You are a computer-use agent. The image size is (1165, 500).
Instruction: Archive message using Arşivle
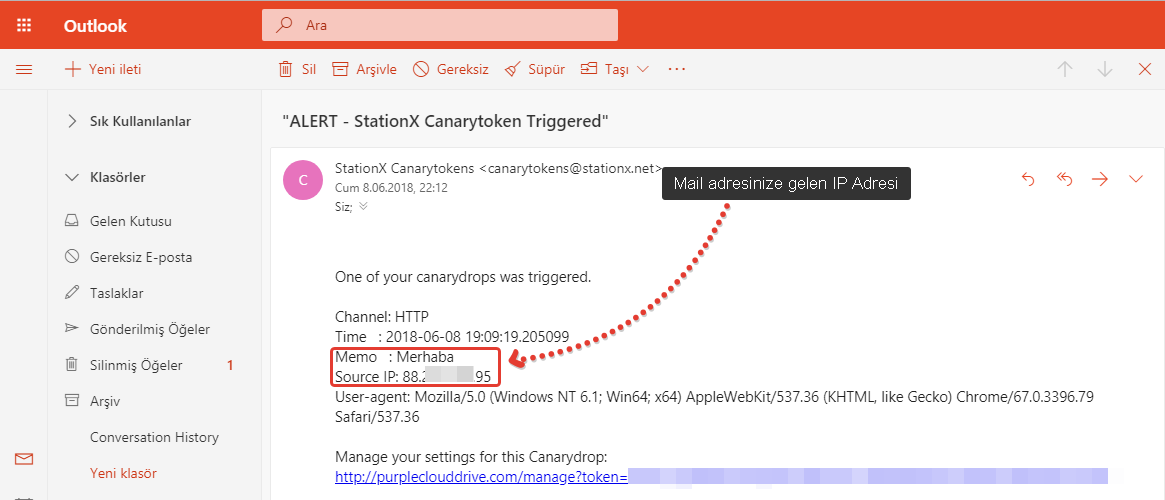(363, 69)
